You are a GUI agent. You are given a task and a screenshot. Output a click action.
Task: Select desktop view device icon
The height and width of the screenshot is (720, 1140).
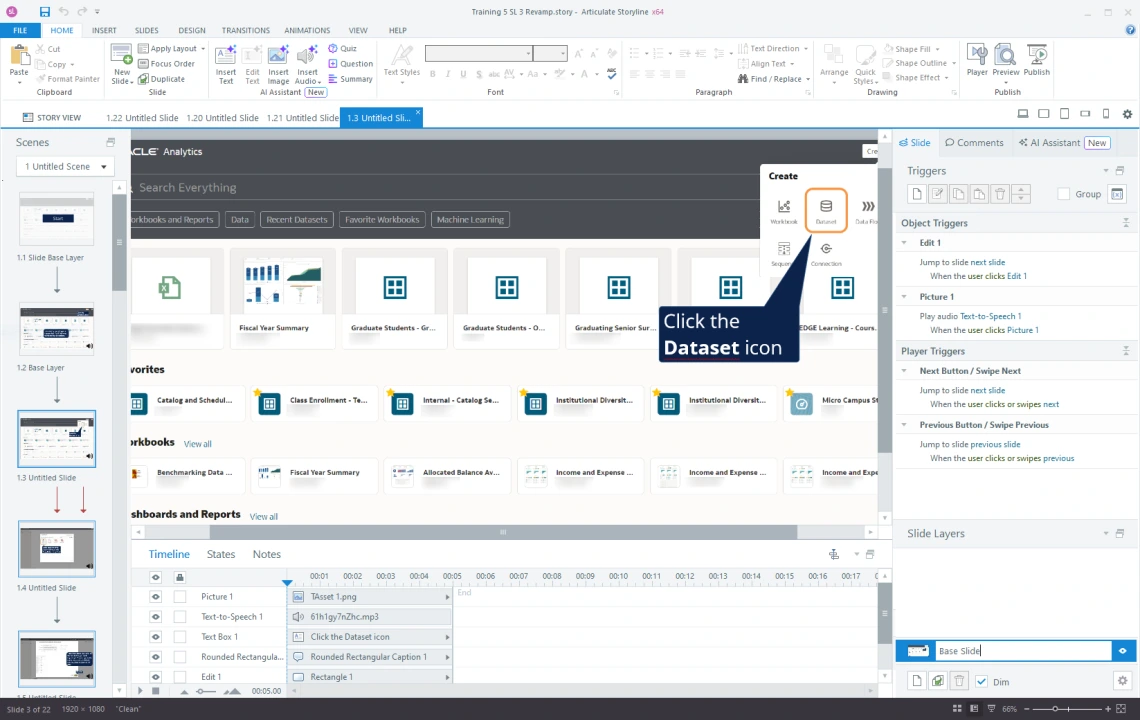1022,114
